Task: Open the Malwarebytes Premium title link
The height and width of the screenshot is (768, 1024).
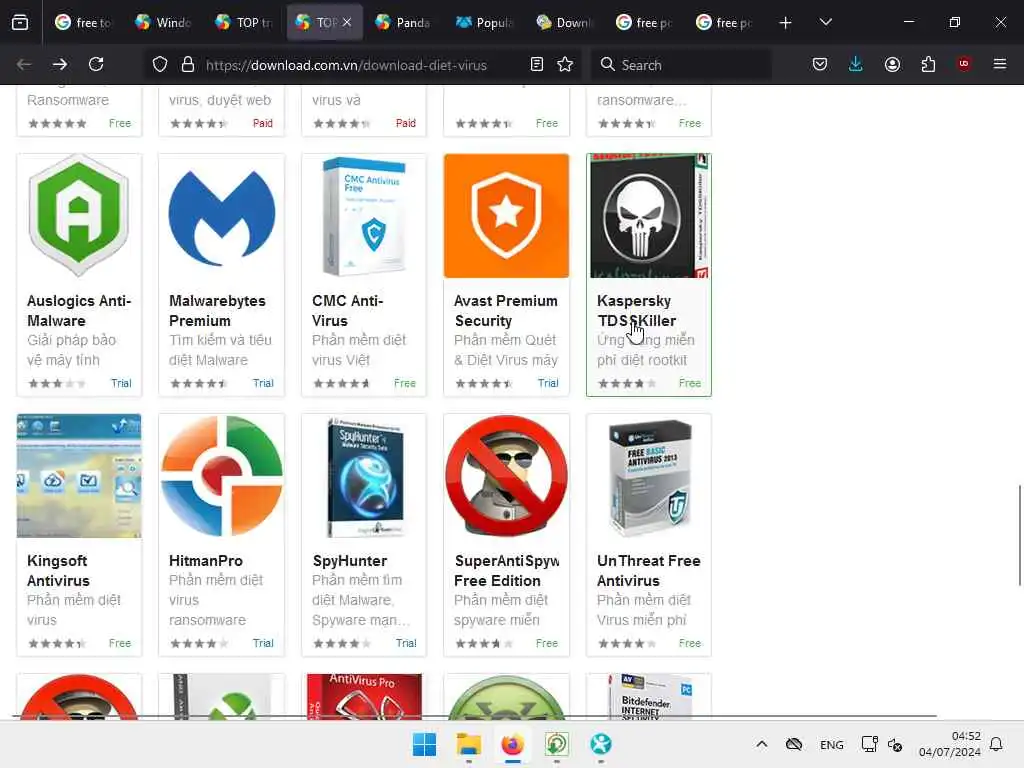Action: (217, 311)
